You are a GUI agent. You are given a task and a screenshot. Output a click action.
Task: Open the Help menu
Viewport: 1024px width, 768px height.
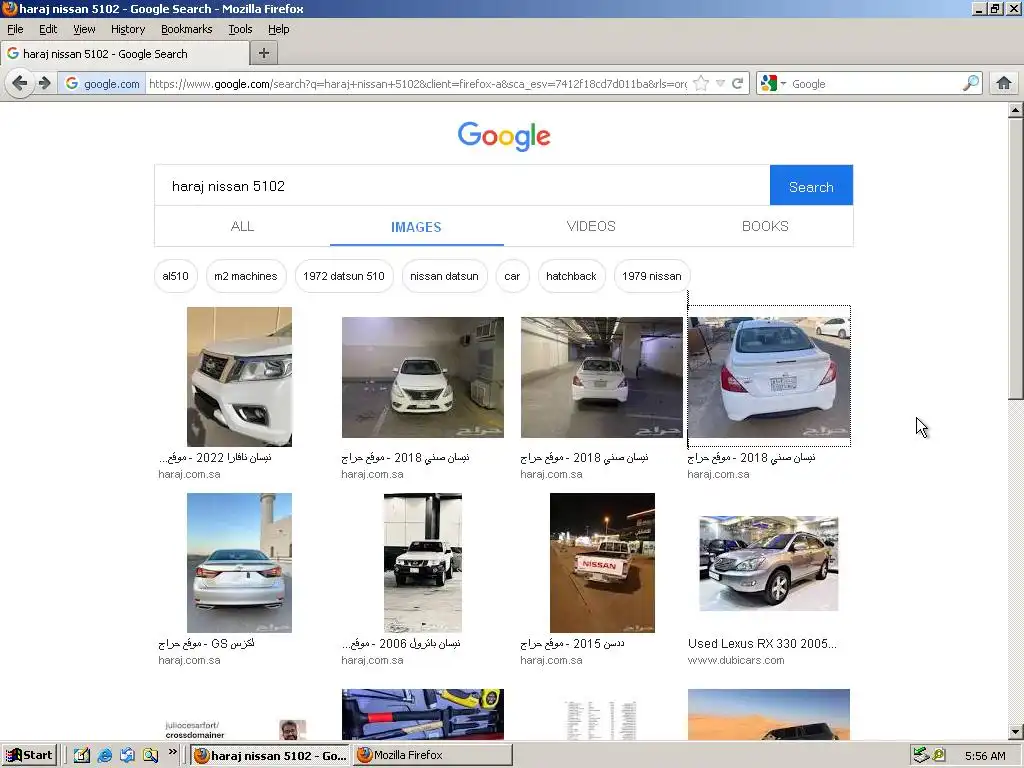pos(278,29)
